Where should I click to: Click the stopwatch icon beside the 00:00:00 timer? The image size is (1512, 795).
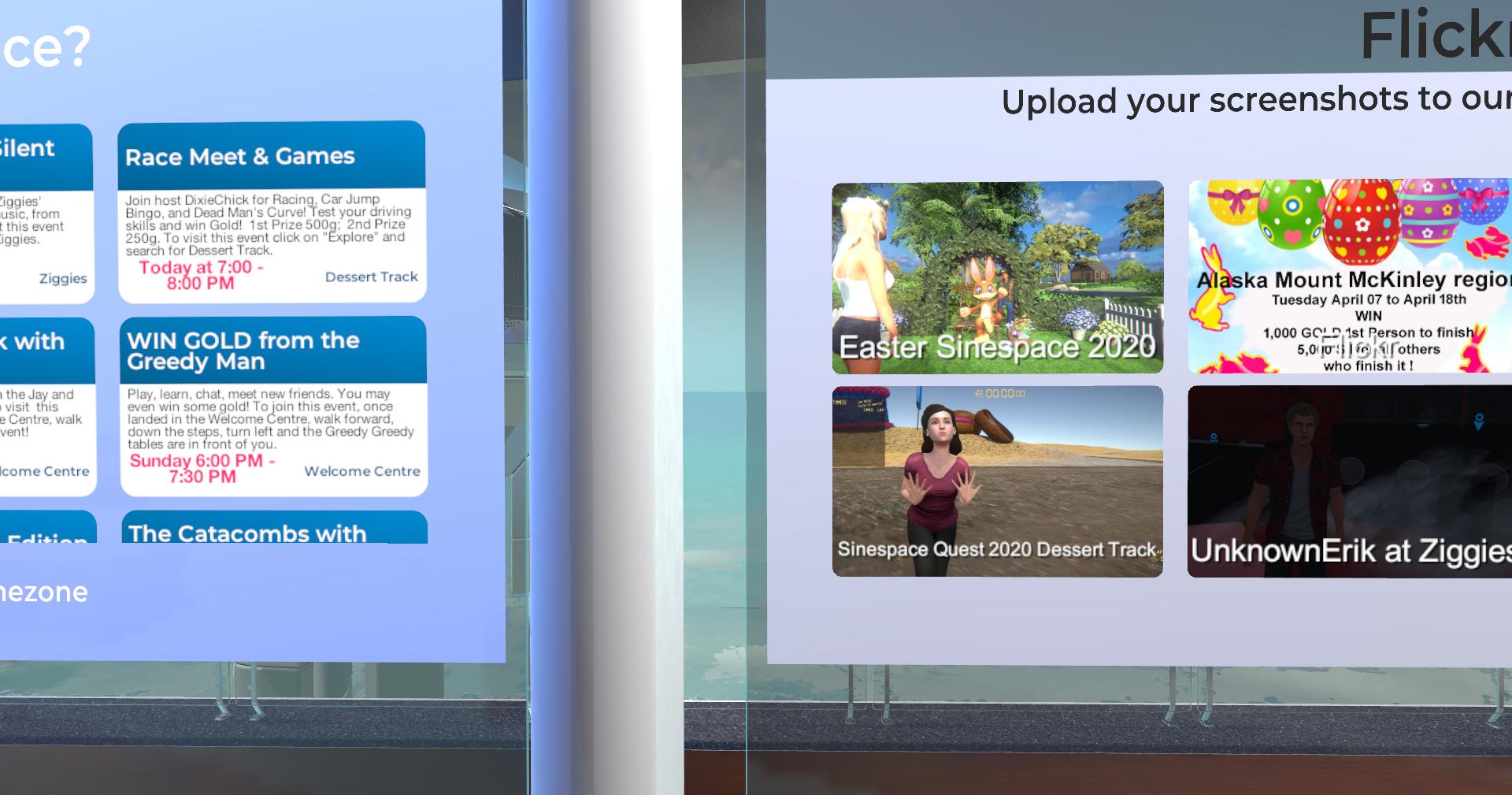[979, 393]
